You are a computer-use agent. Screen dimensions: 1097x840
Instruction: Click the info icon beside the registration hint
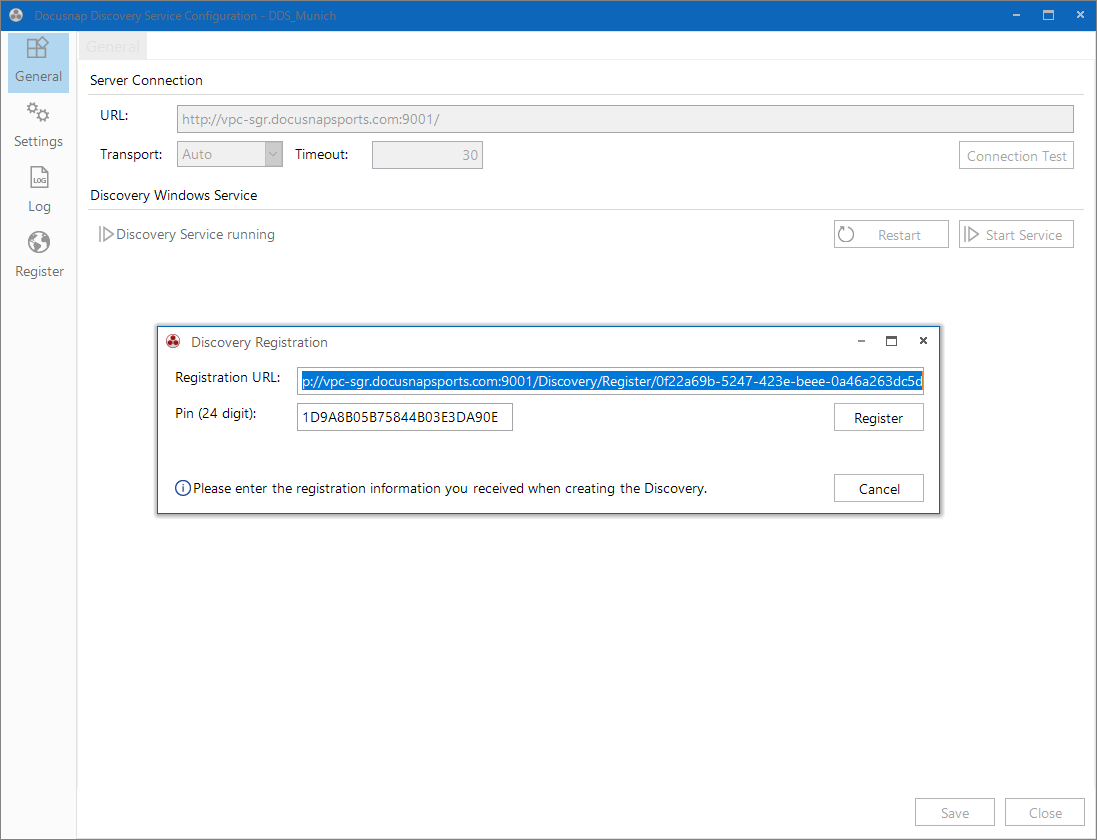click(183, 488)
